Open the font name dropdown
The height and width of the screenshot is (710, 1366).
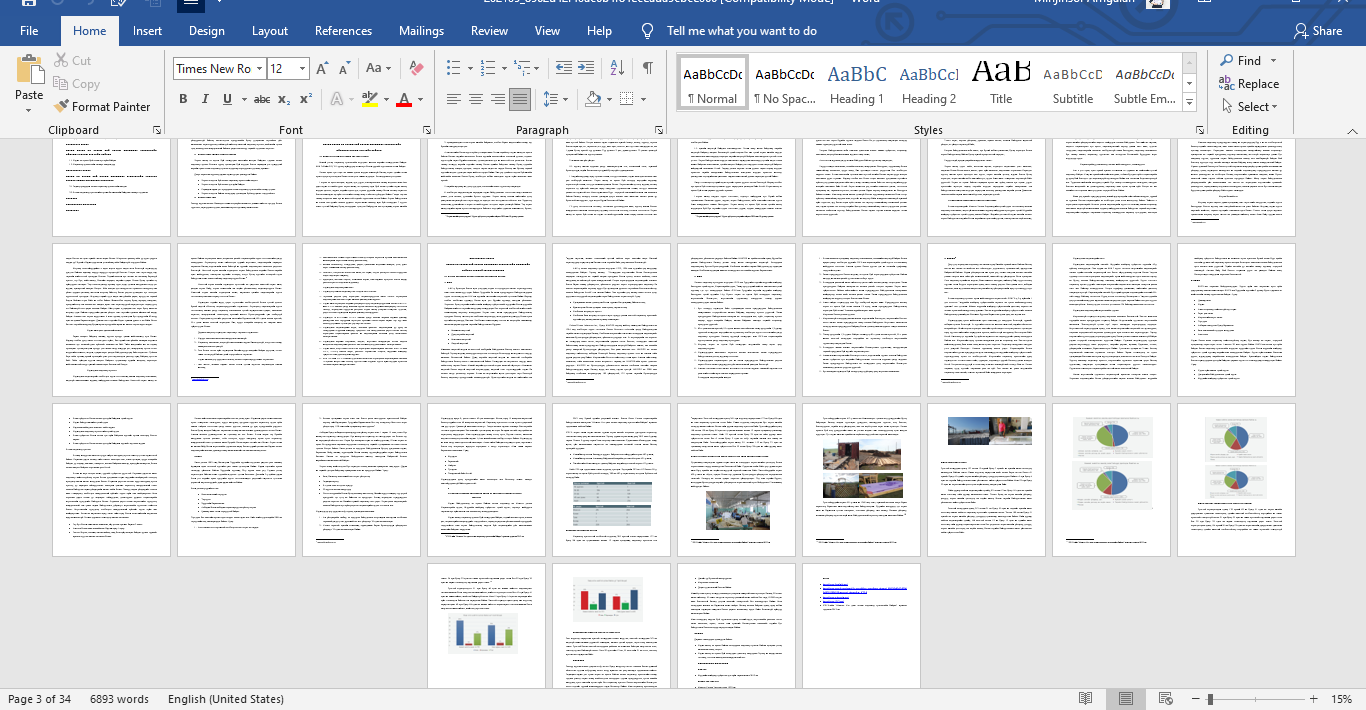point(259,68)
